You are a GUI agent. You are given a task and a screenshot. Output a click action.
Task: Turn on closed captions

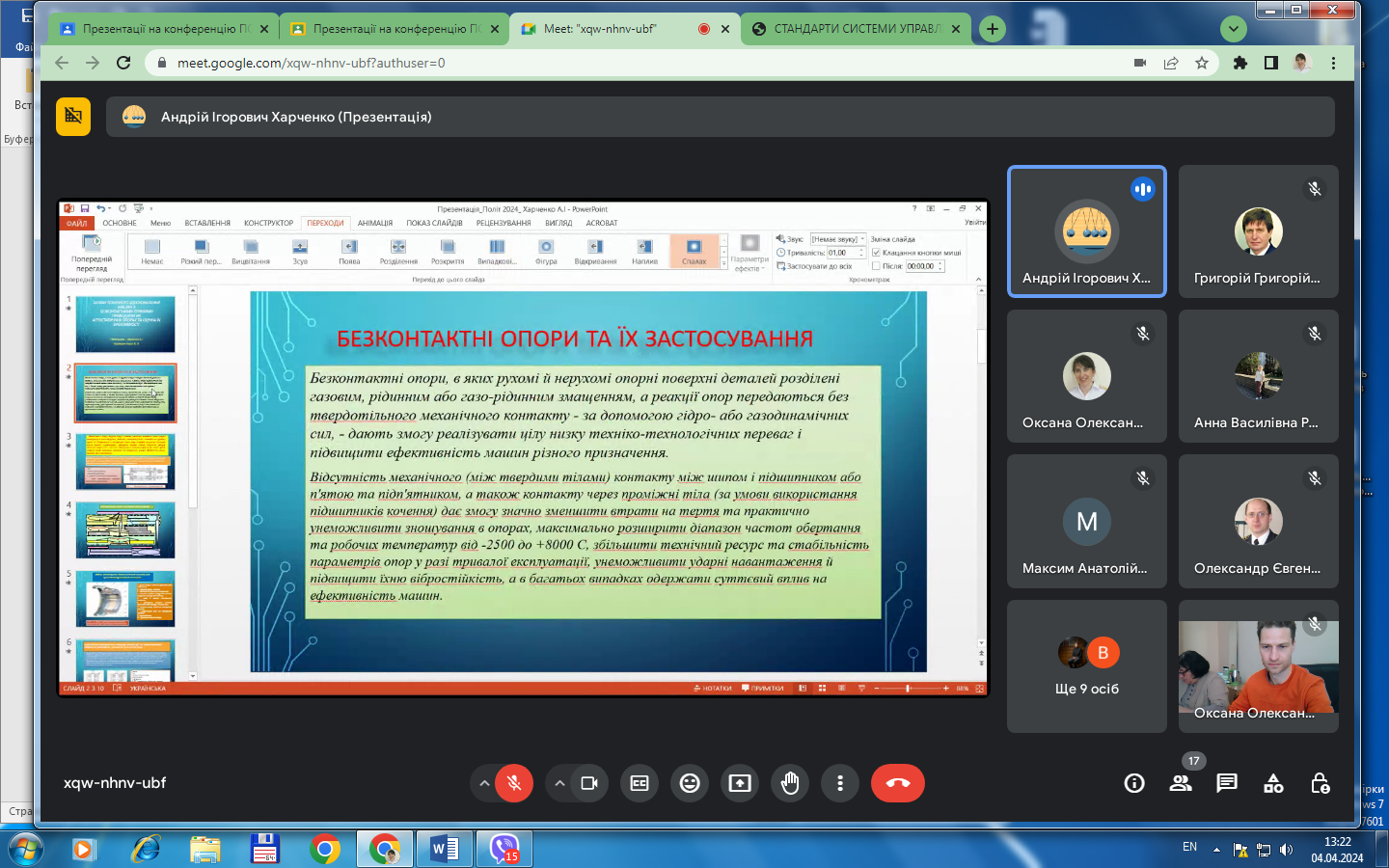(640, 783)
